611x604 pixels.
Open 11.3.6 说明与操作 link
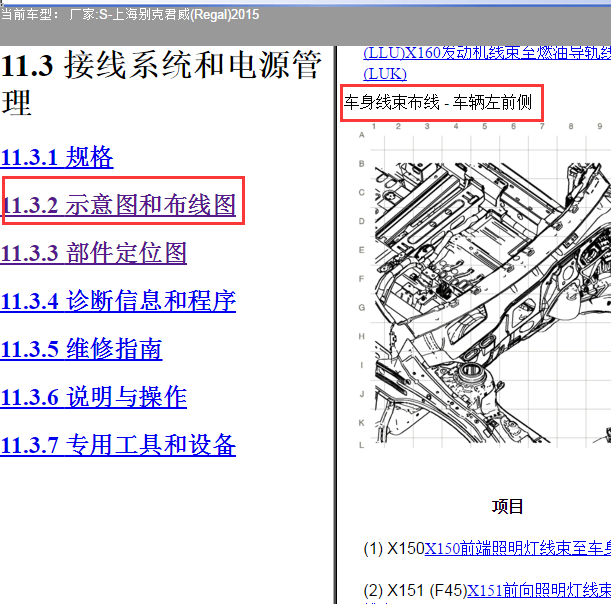tap(94, 397)
